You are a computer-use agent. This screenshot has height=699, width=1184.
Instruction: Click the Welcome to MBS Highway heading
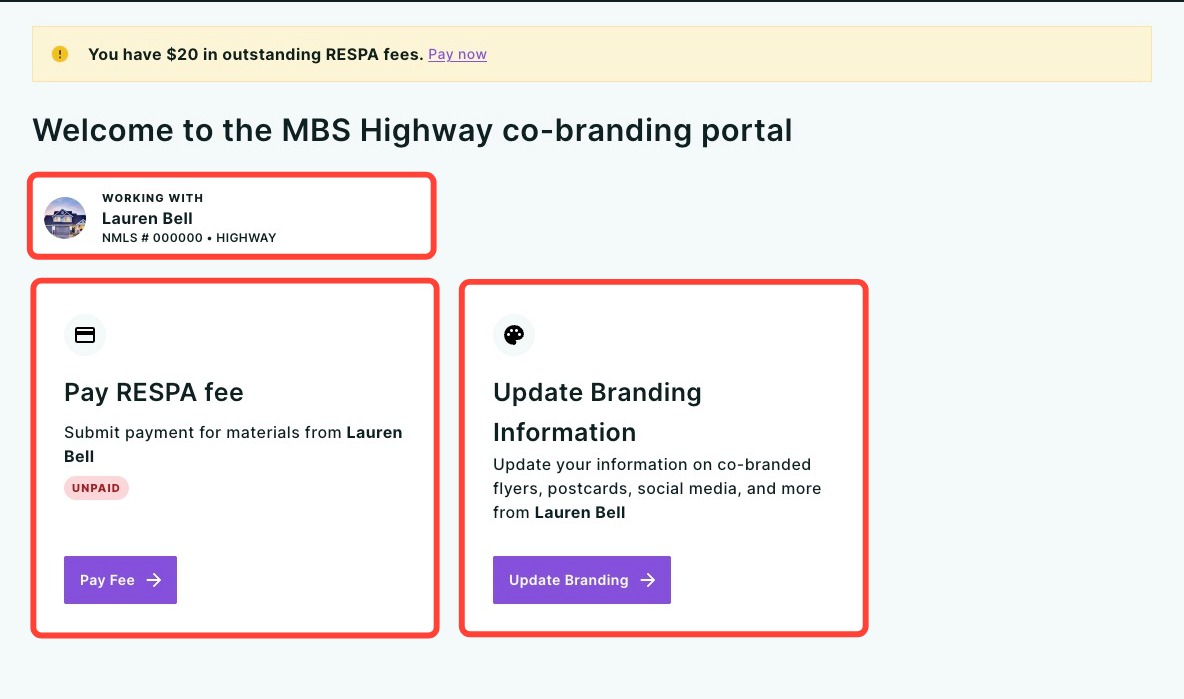click(x=412, y=130)
